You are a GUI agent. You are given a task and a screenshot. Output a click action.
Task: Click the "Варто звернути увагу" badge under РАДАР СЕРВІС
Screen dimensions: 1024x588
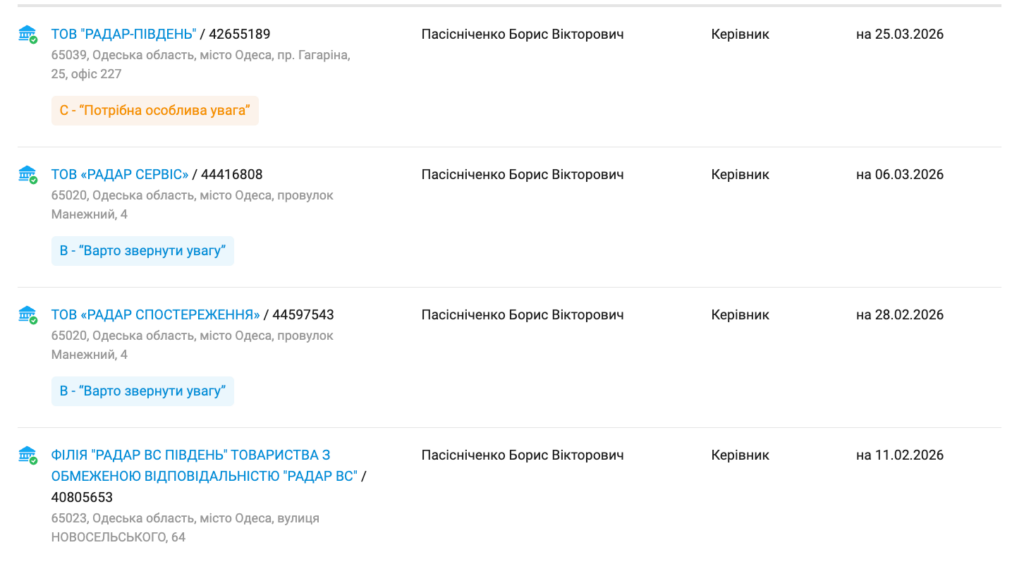pos(142,251)
